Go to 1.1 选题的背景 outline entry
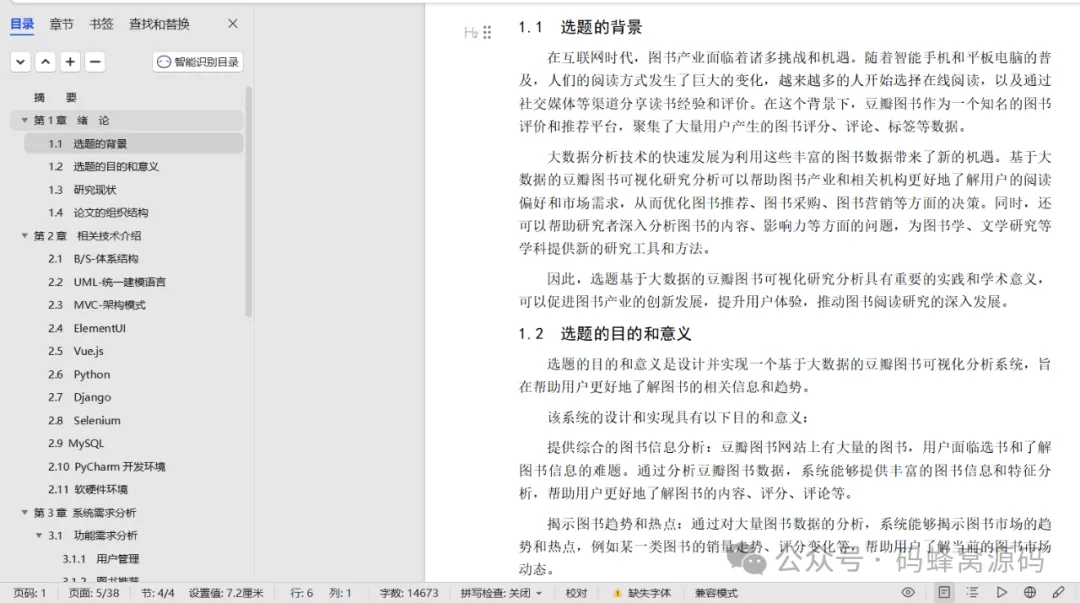This screenshot has height=603, width=1080. click(x=134, y=143)
